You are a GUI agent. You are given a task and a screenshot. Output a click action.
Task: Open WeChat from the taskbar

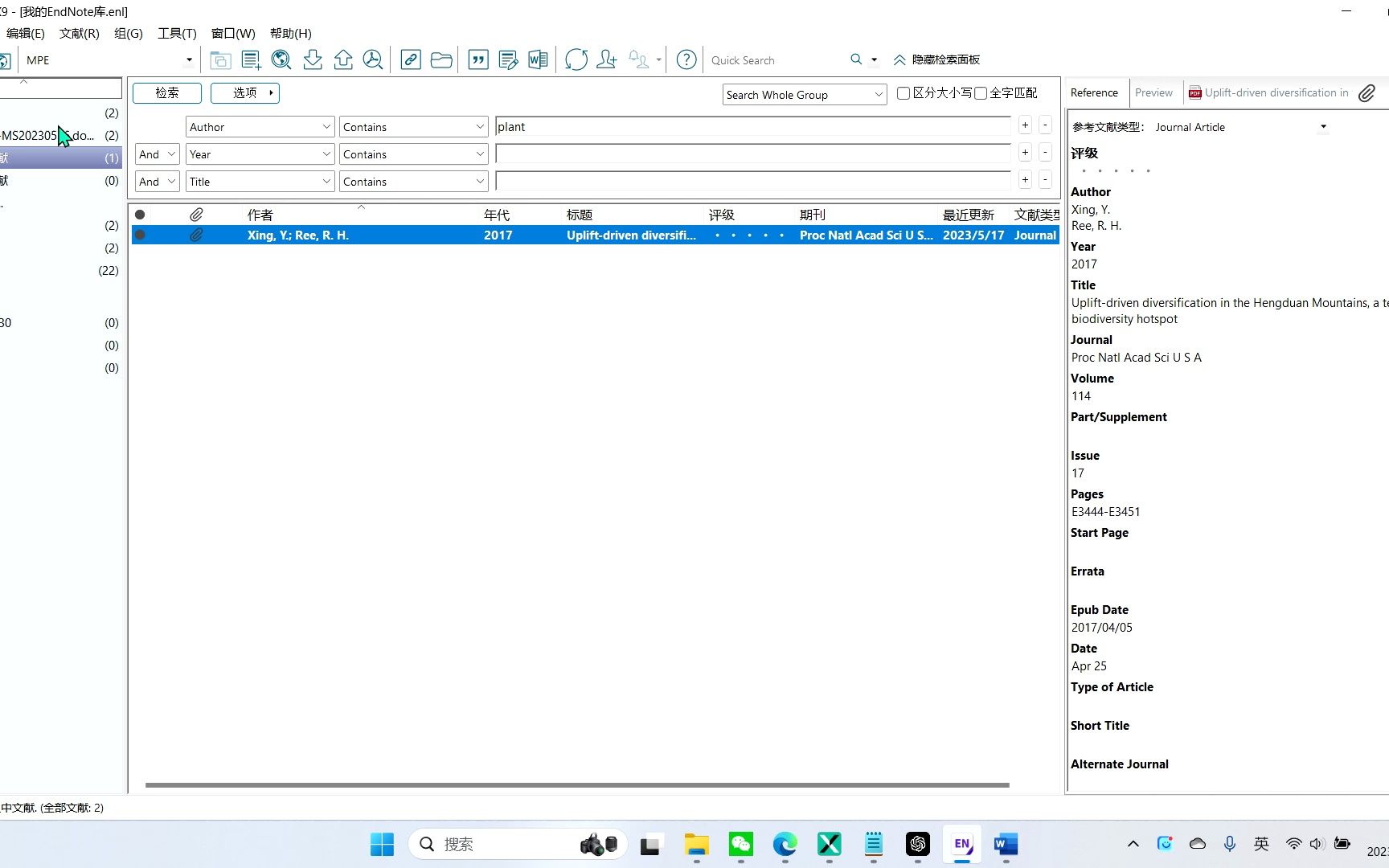tap(740, 844)
